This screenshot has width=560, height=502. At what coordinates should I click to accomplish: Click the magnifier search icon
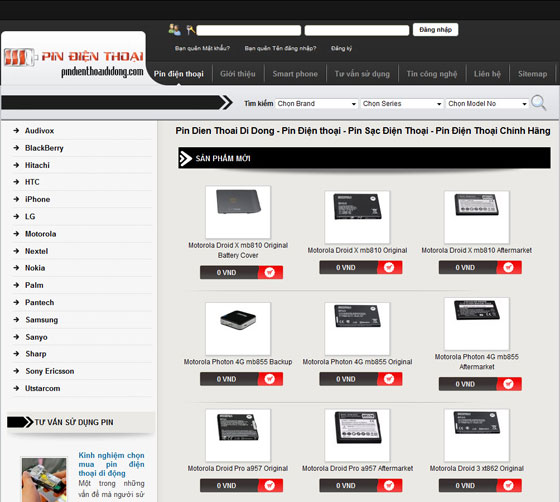pyautogui.click(x=538, y=103)
